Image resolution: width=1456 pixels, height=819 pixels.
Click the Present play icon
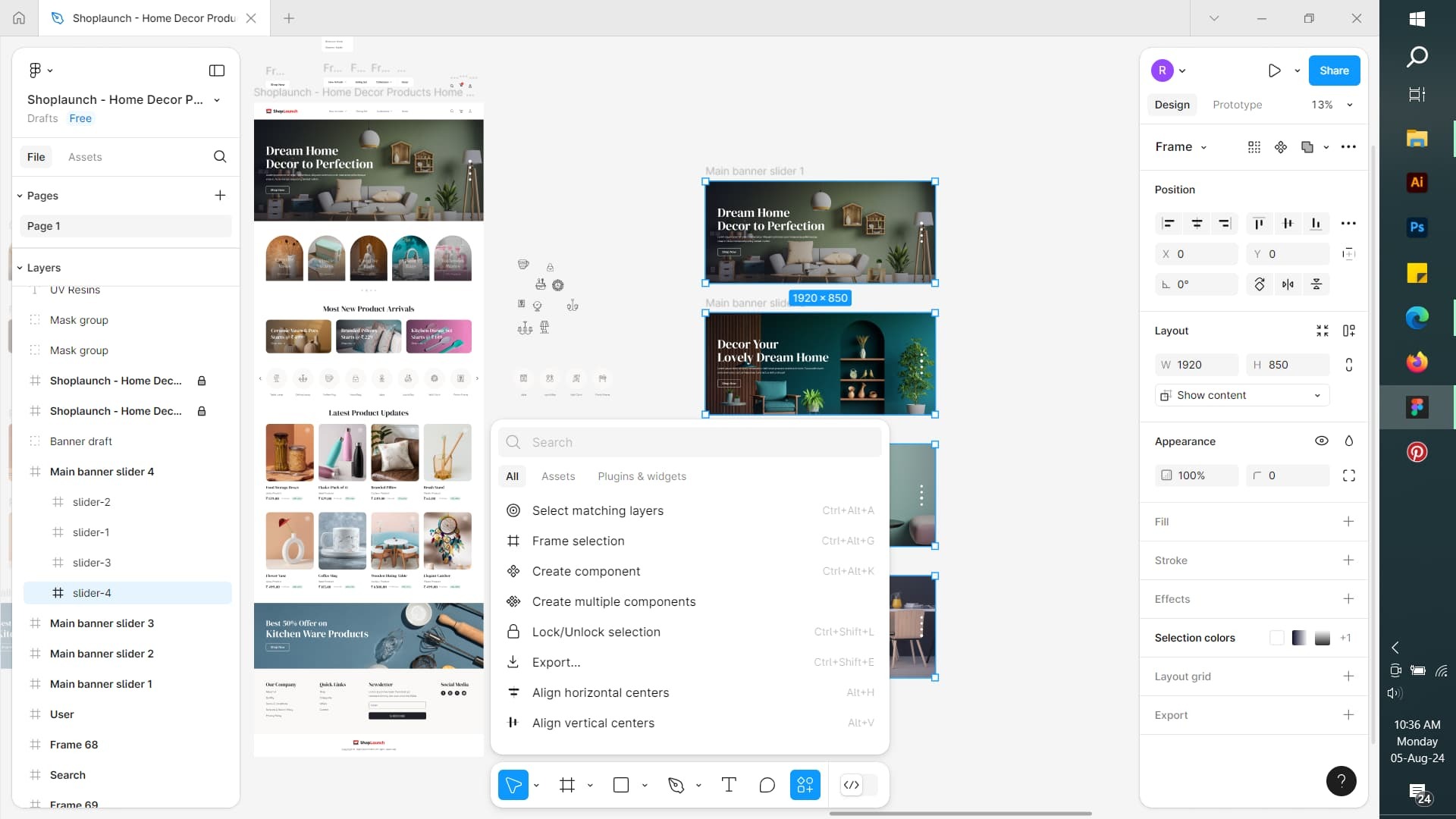pyautogui.click(x=1275, y=71)
